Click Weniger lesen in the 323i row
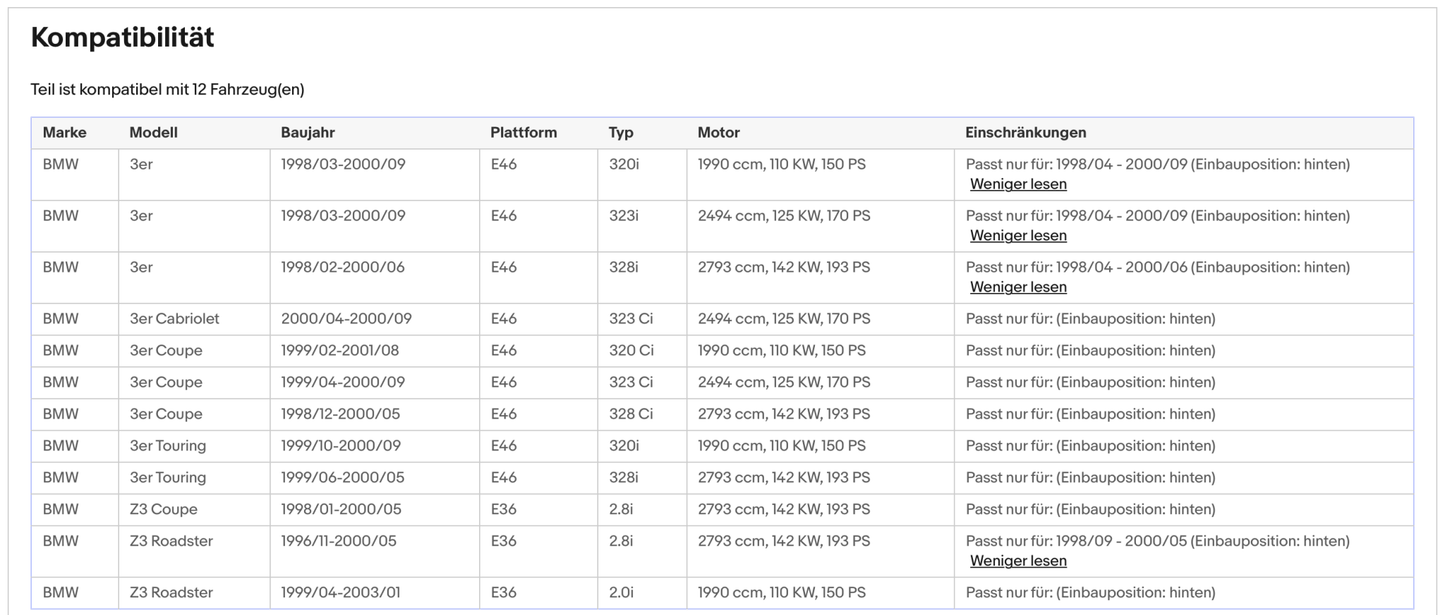The image size is (1445, 615). pos(1018,236)
